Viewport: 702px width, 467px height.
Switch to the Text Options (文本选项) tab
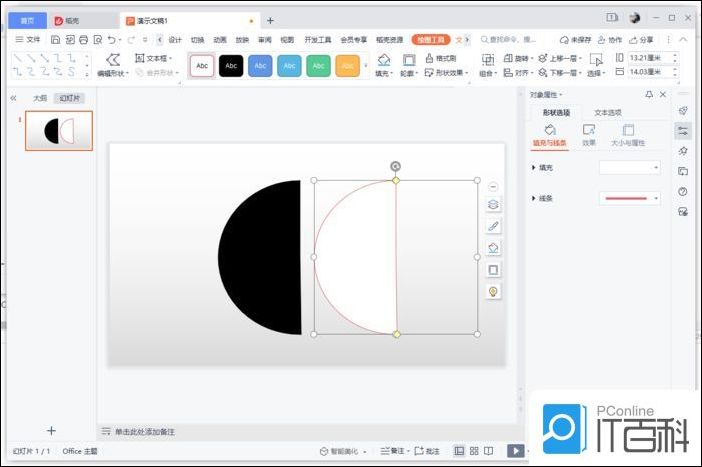coord(607,112)
